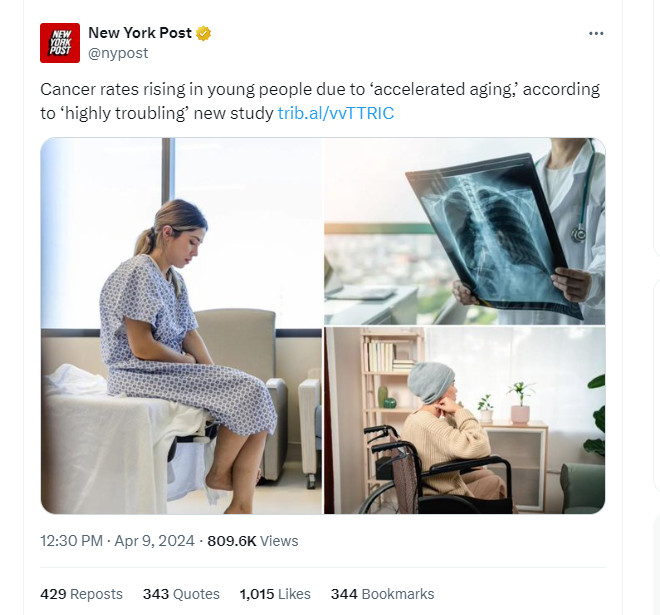Click the word 'Views' label

pyautogui.click(x=279, y=541)
